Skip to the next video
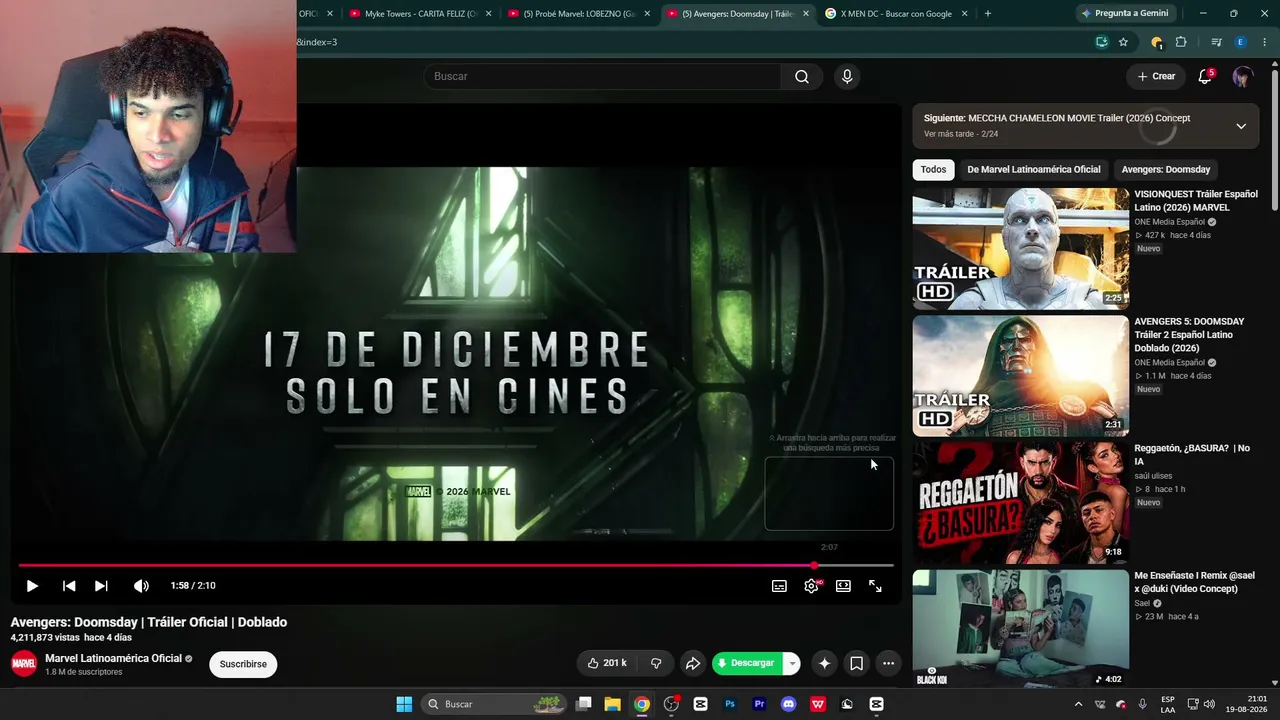The image size is (1280, 720). (101, 586)
